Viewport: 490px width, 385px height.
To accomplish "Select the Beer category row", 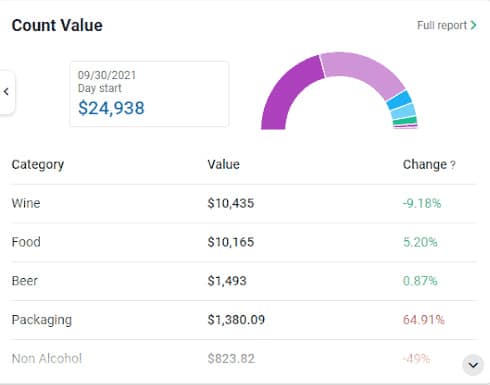I will (244, 281).
